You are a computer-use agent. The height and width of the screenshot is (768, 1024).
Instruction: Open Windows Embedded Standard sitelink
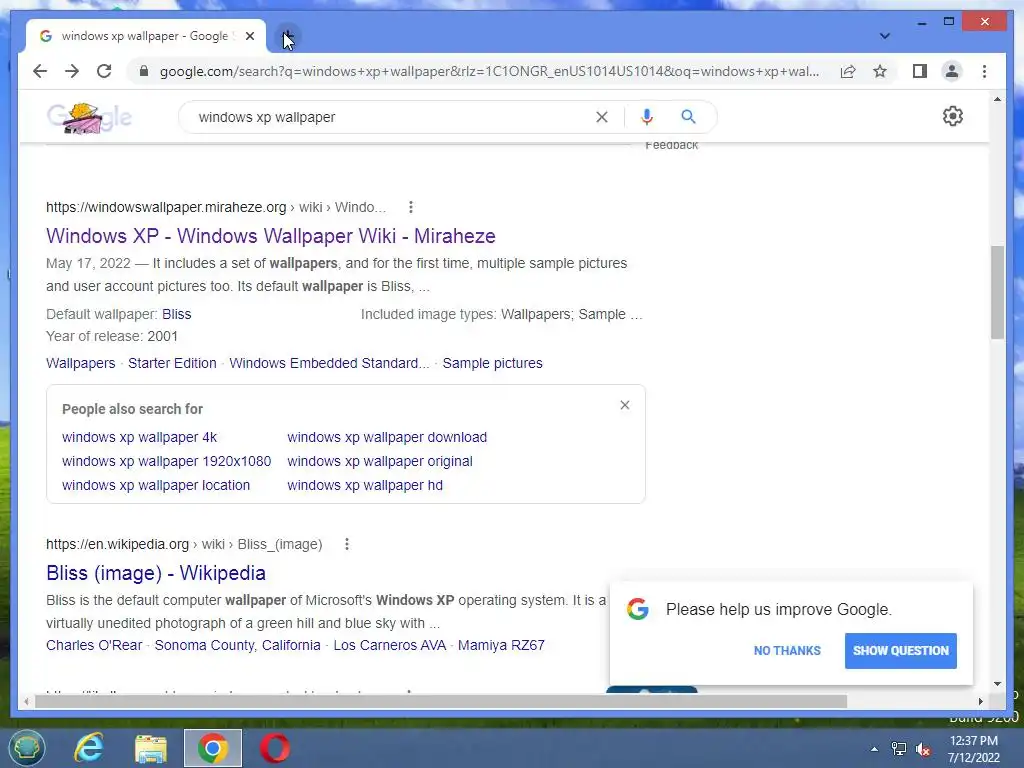329,363
